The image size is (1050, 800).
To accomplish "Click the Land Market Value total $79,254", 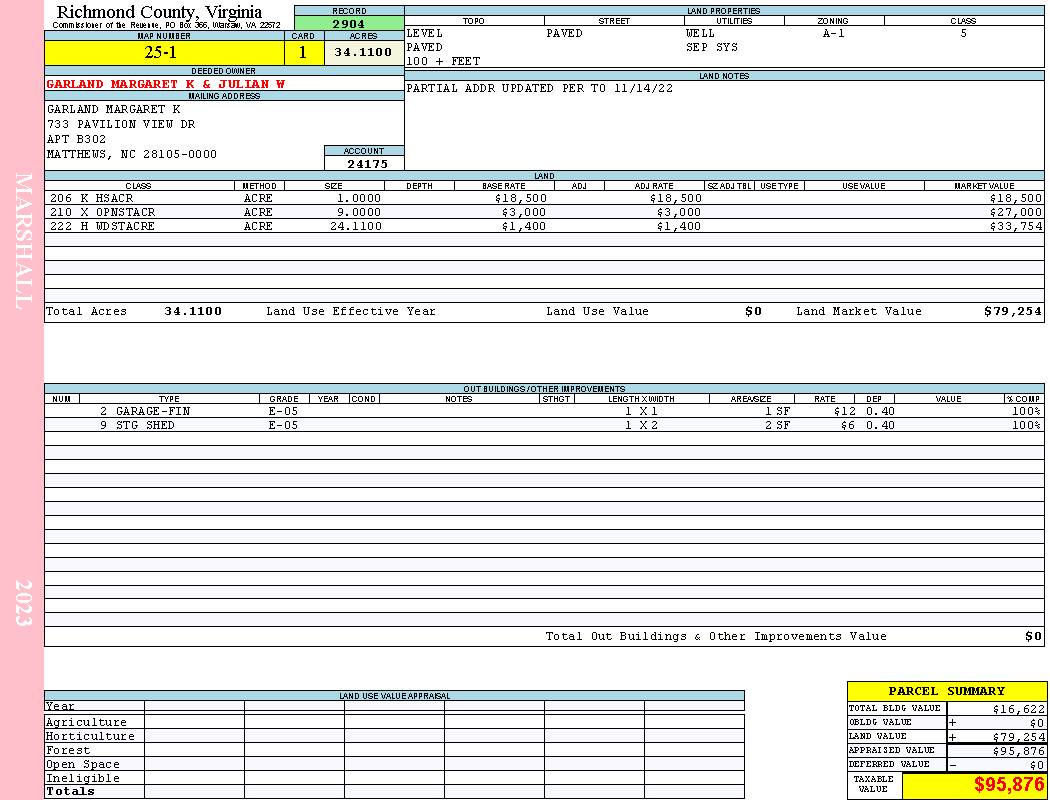I will [x=1012, y=311].
